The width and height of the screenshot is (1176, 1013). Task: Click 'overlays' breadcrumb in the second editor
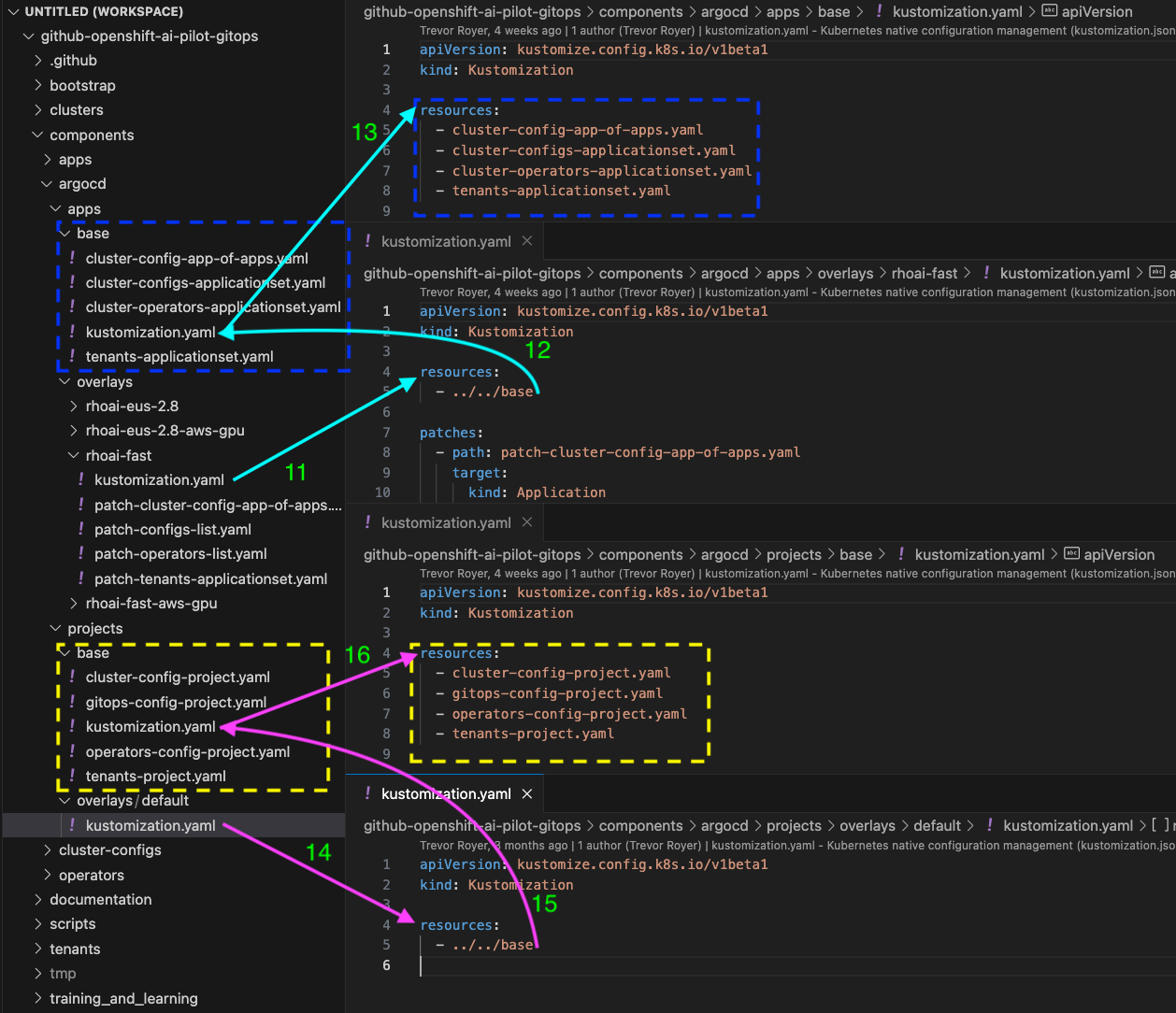pos(845,273)
